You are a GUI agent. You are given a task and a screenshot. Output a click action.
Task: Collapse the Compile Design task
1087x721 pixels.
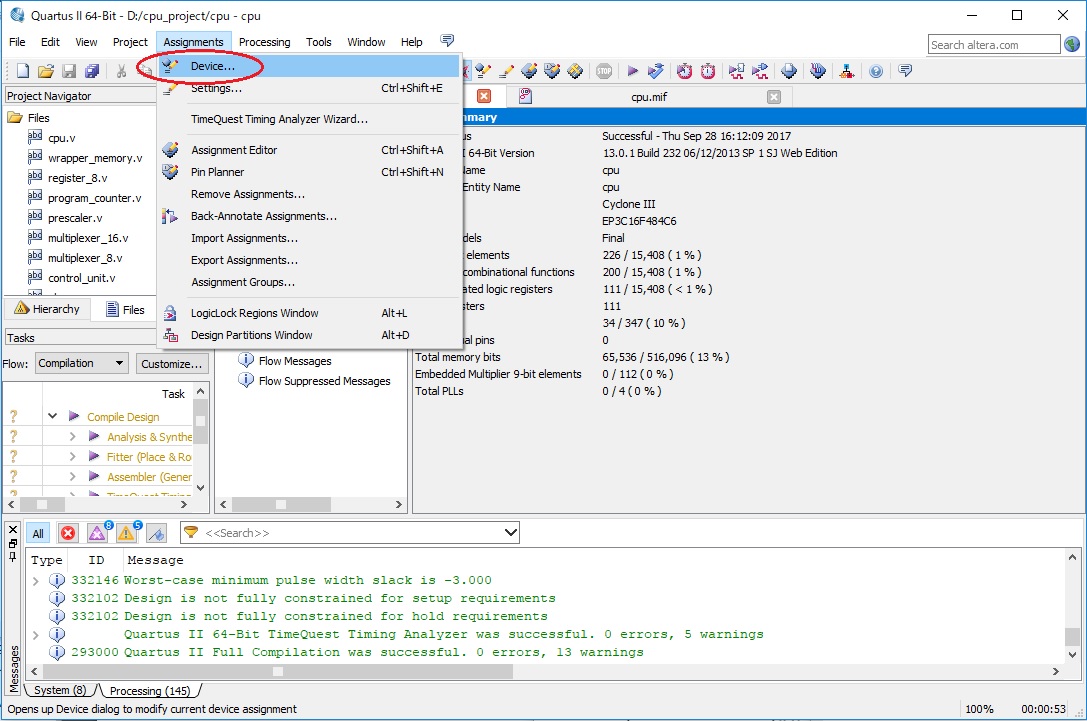[x=52, y=416]
